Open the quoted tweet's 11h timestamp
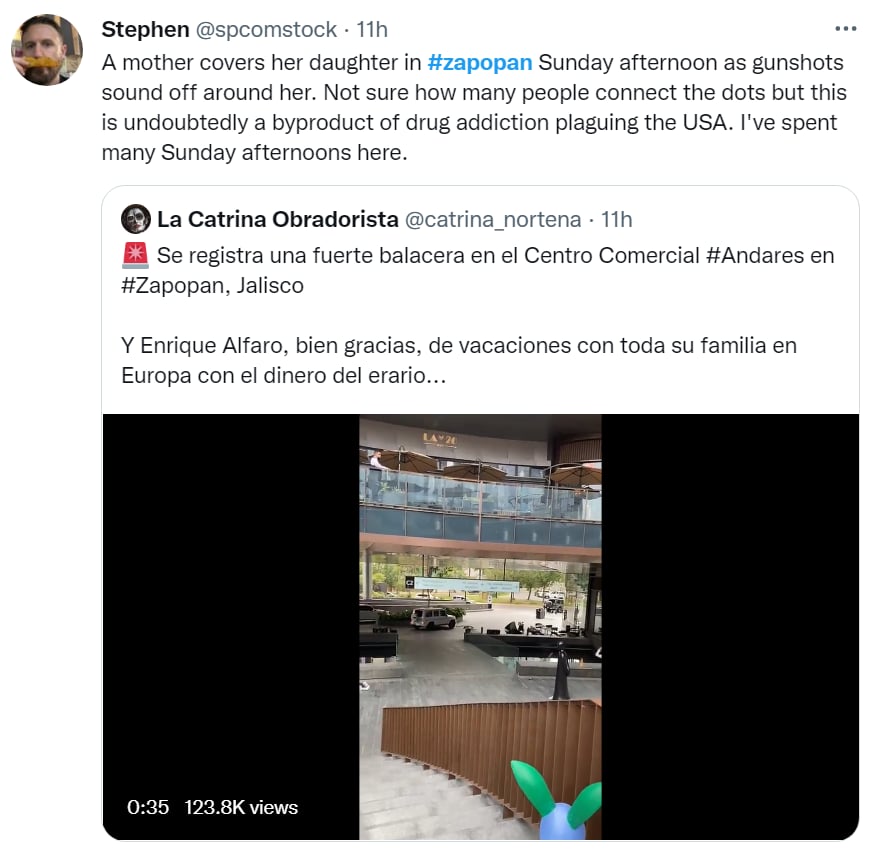 pyautogui.click(x=616, y=219)
